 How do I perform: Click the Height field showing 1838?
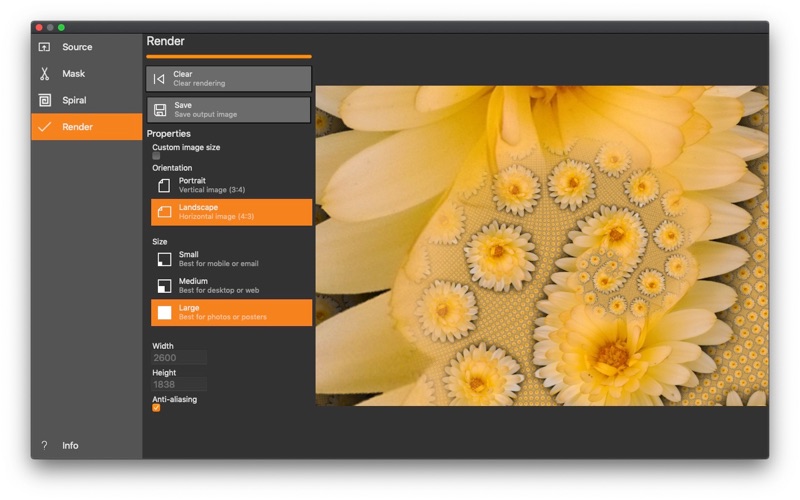[179, 384]
